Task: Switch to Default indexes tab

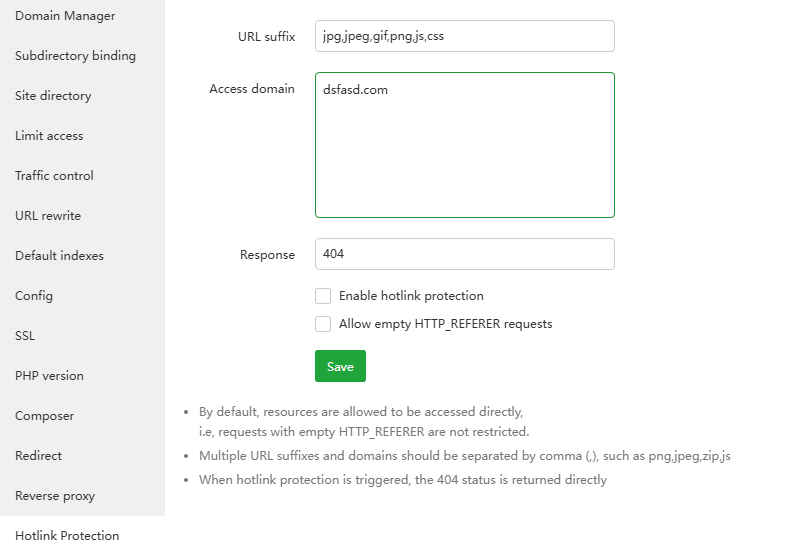Action: click(59, 256)
